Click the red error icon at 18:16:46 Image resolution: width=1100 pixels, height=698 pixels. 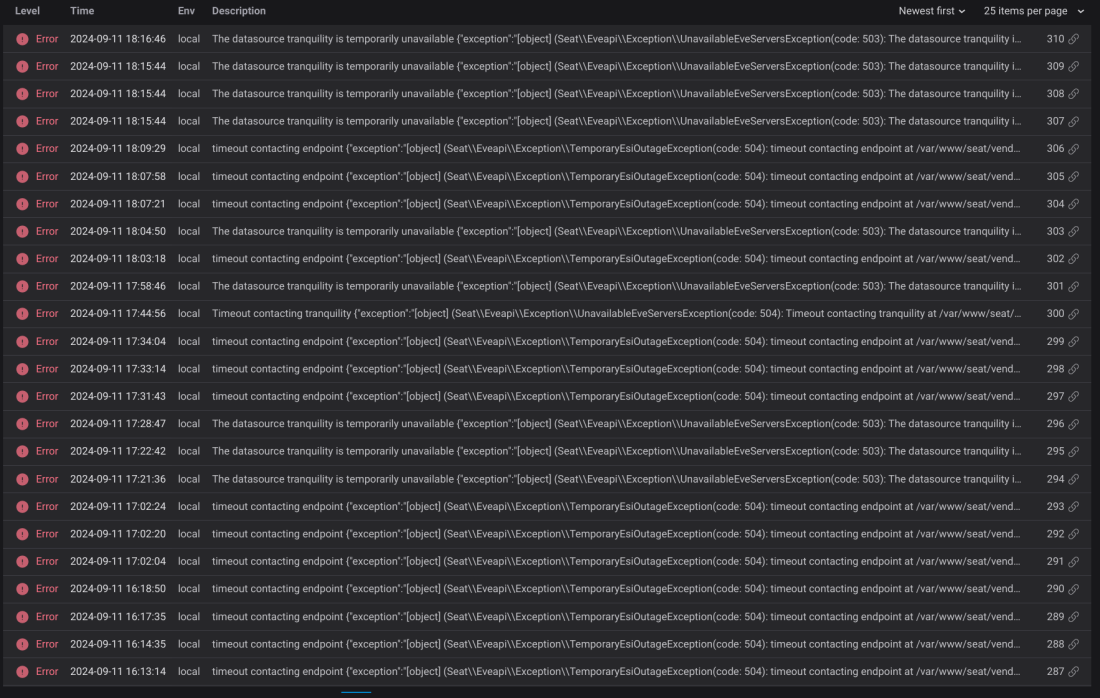click(22, 39)
